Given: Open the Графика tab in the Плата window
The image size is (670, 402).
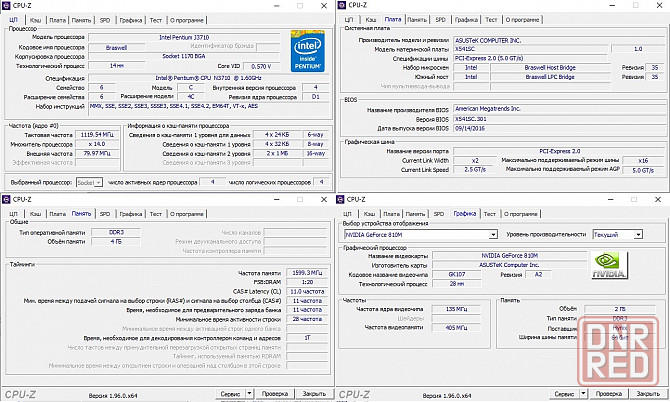Looking at the screenshot, I should point(466,20).
